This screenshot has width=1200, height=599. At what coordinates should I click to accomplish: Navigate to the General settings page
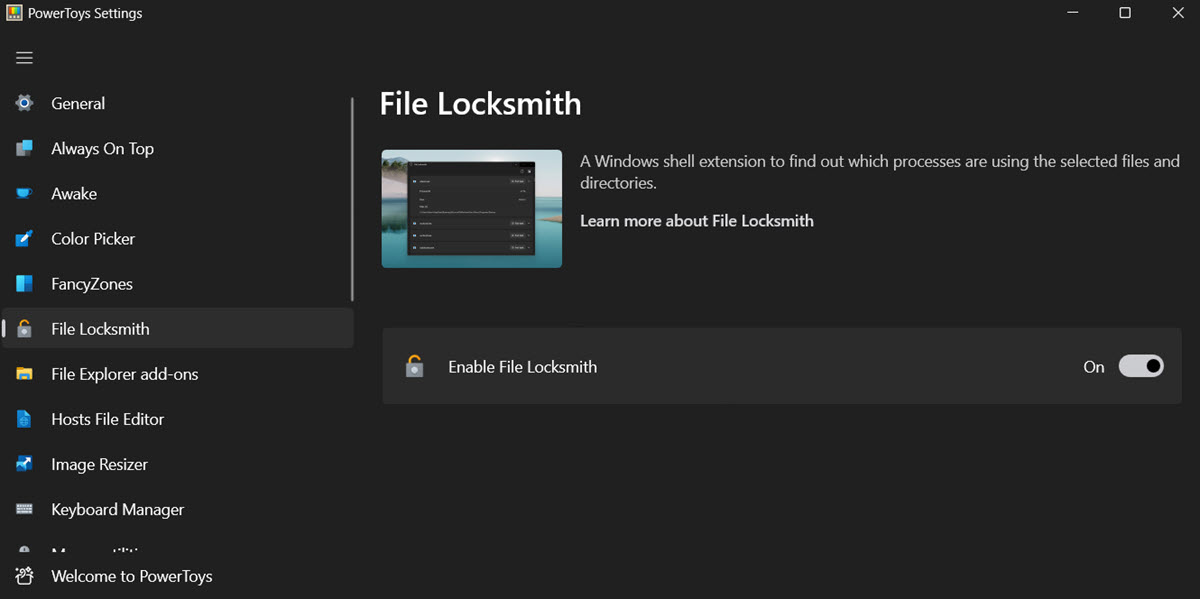(x=78, y=103)
